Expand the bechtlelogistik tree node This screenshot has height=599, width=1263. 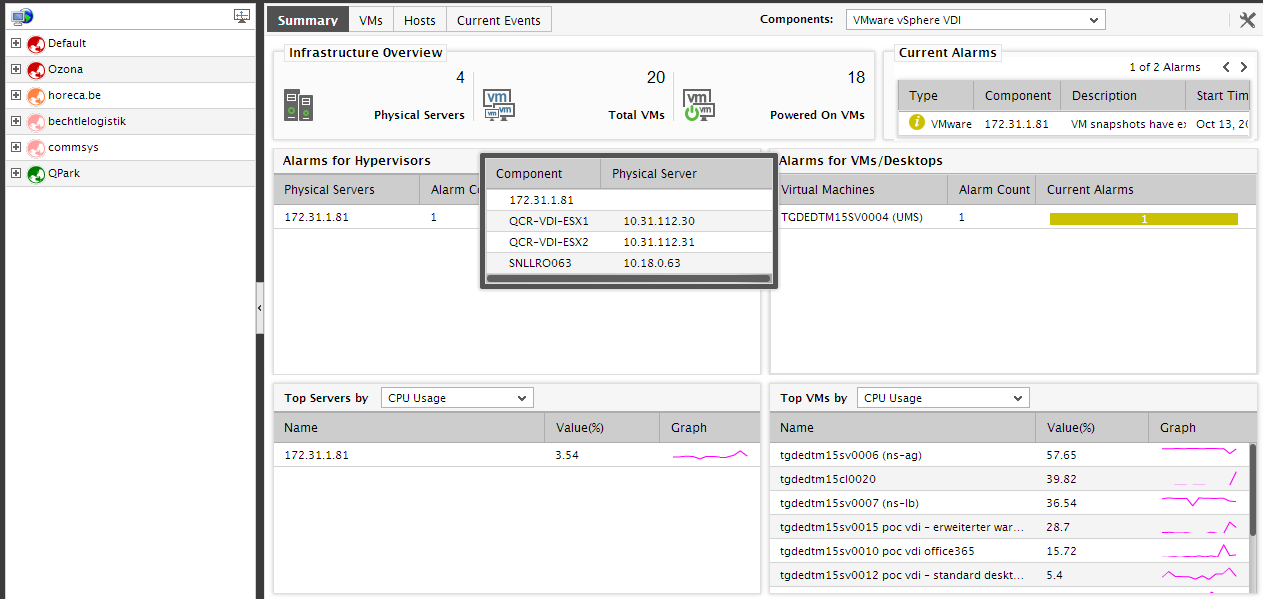tap(16, 122)
